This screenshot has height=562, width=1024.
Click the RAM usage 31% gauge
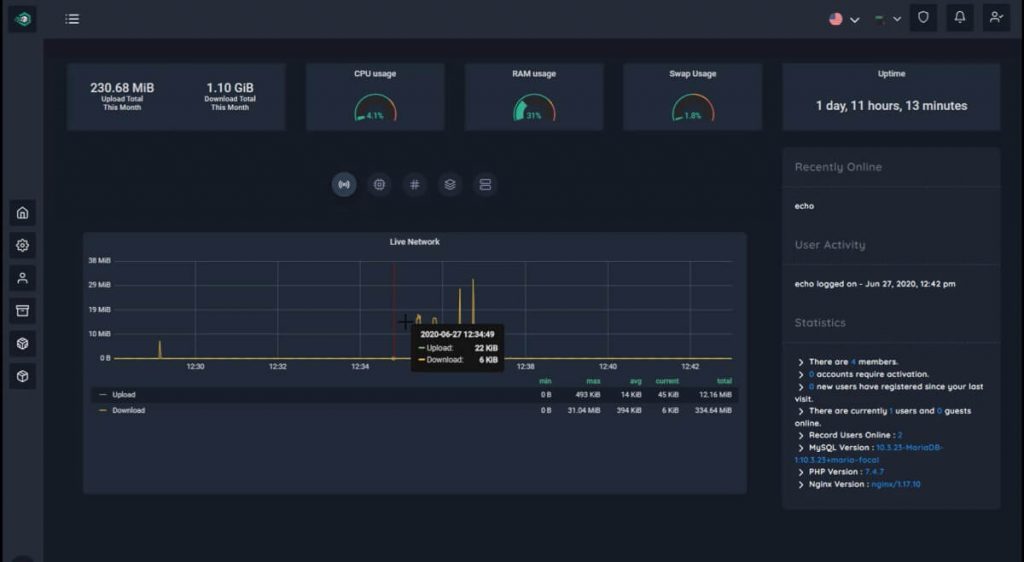tap(534, 108)
